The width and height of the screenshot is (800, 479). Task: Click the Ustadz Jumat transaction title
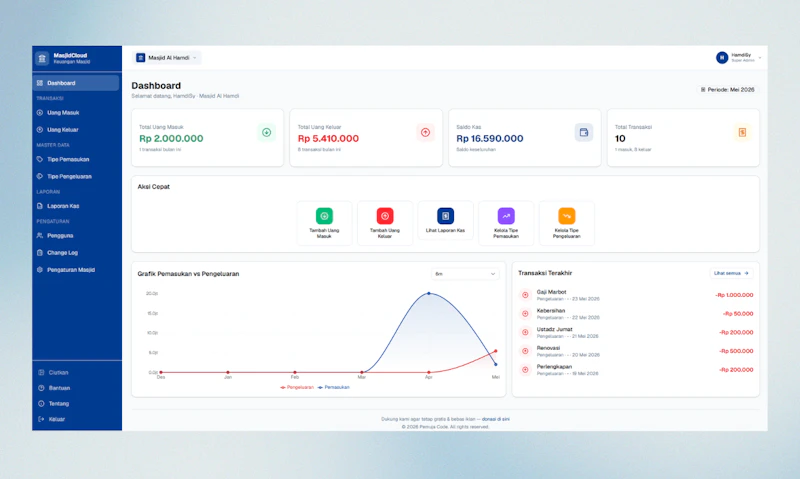[555, 329]
